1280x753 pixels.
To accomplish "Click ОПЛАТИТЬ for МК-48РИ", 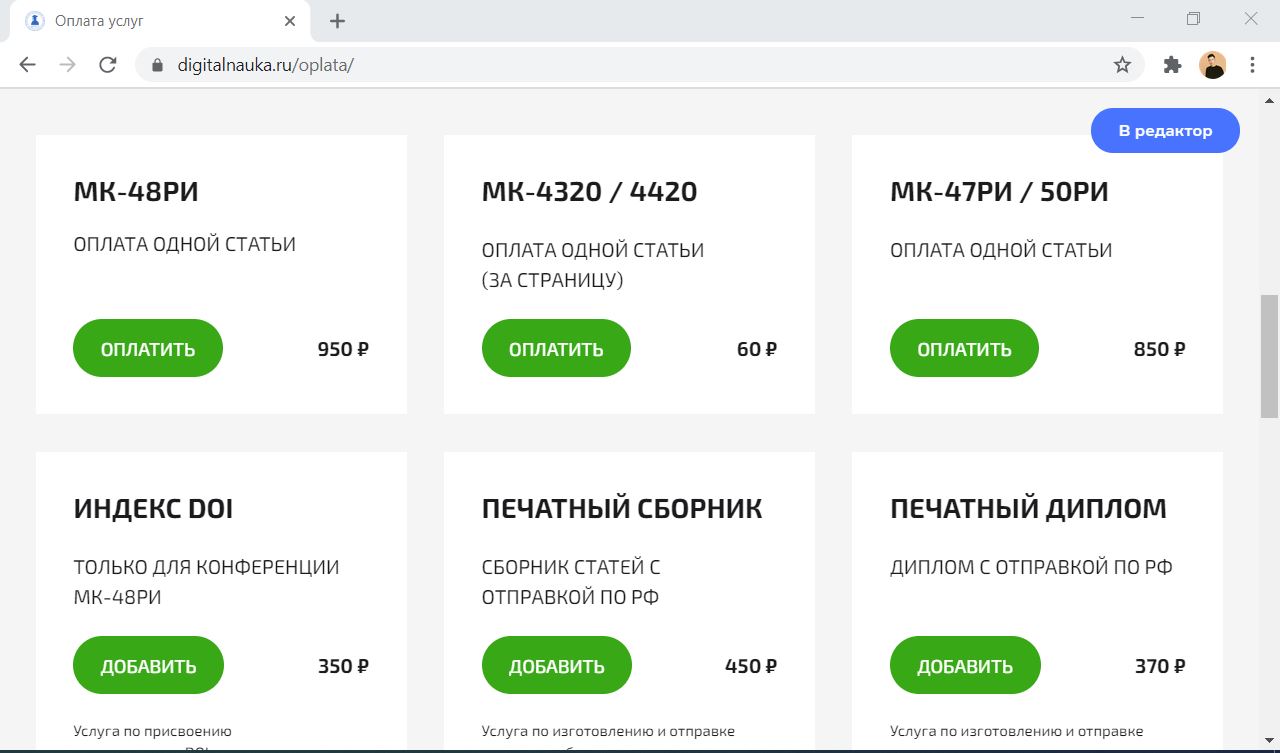I will click(148, 349).
